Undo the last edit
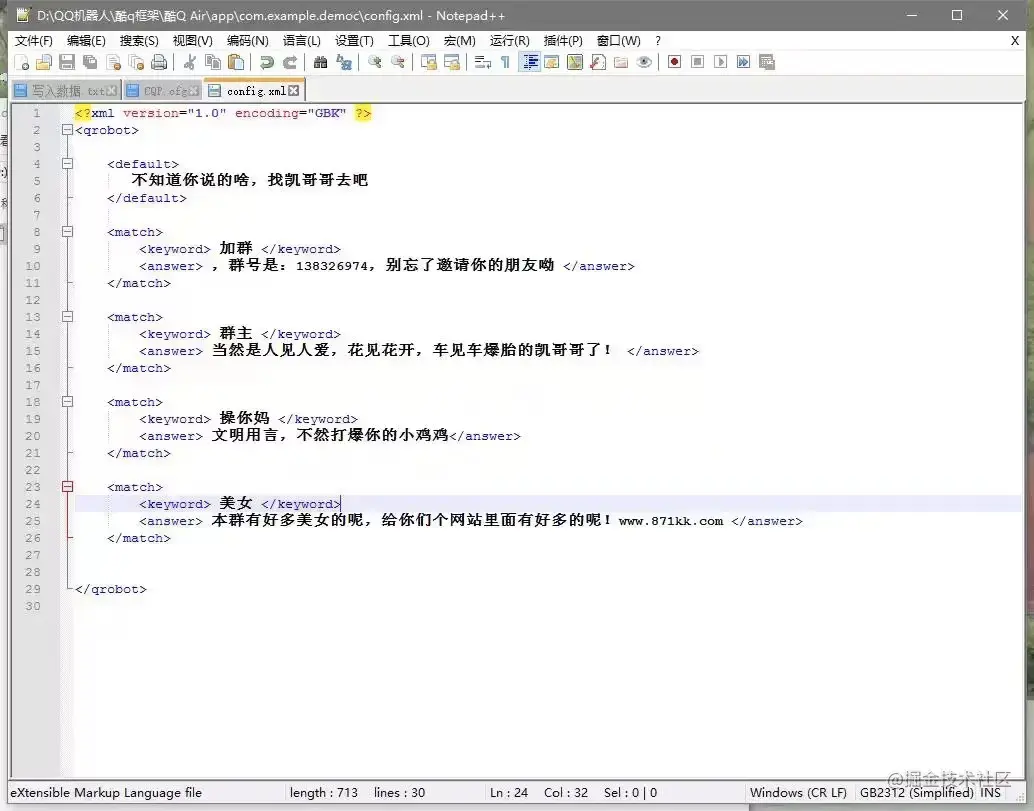This screenshot has height=811, width=1034. [x=266, y=63]
